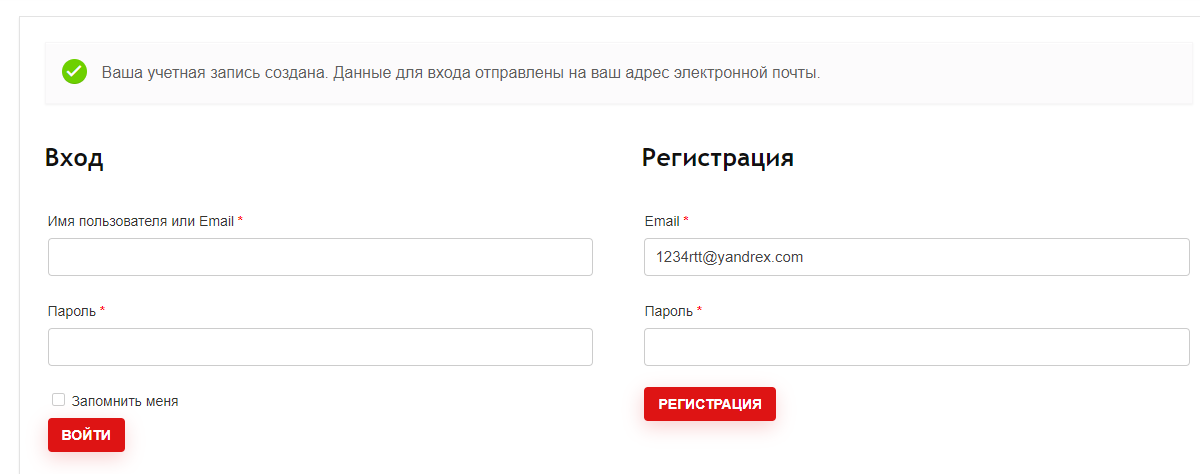Click the Вход section heading
Screen dimensions: 1200x474
point(74,158)
